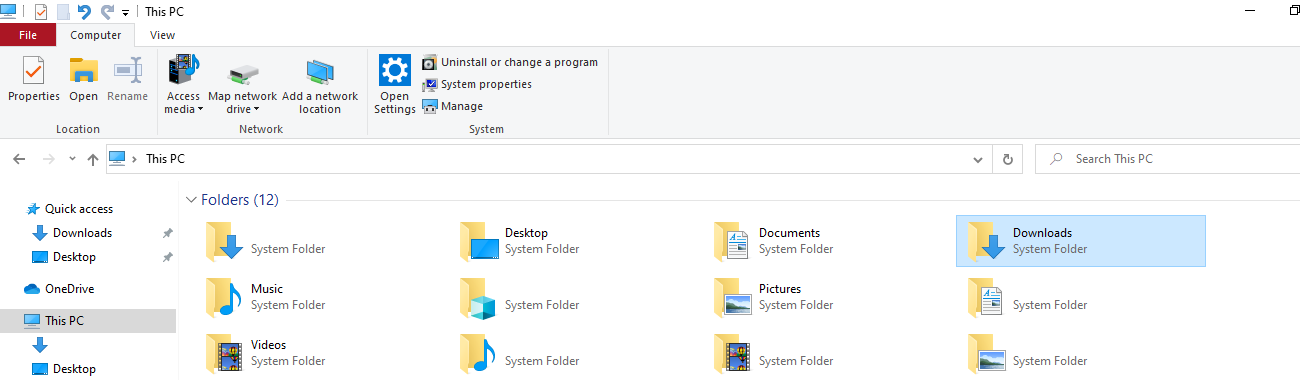
Task: Open System properties from the ribbon
Action: (477, 84)
